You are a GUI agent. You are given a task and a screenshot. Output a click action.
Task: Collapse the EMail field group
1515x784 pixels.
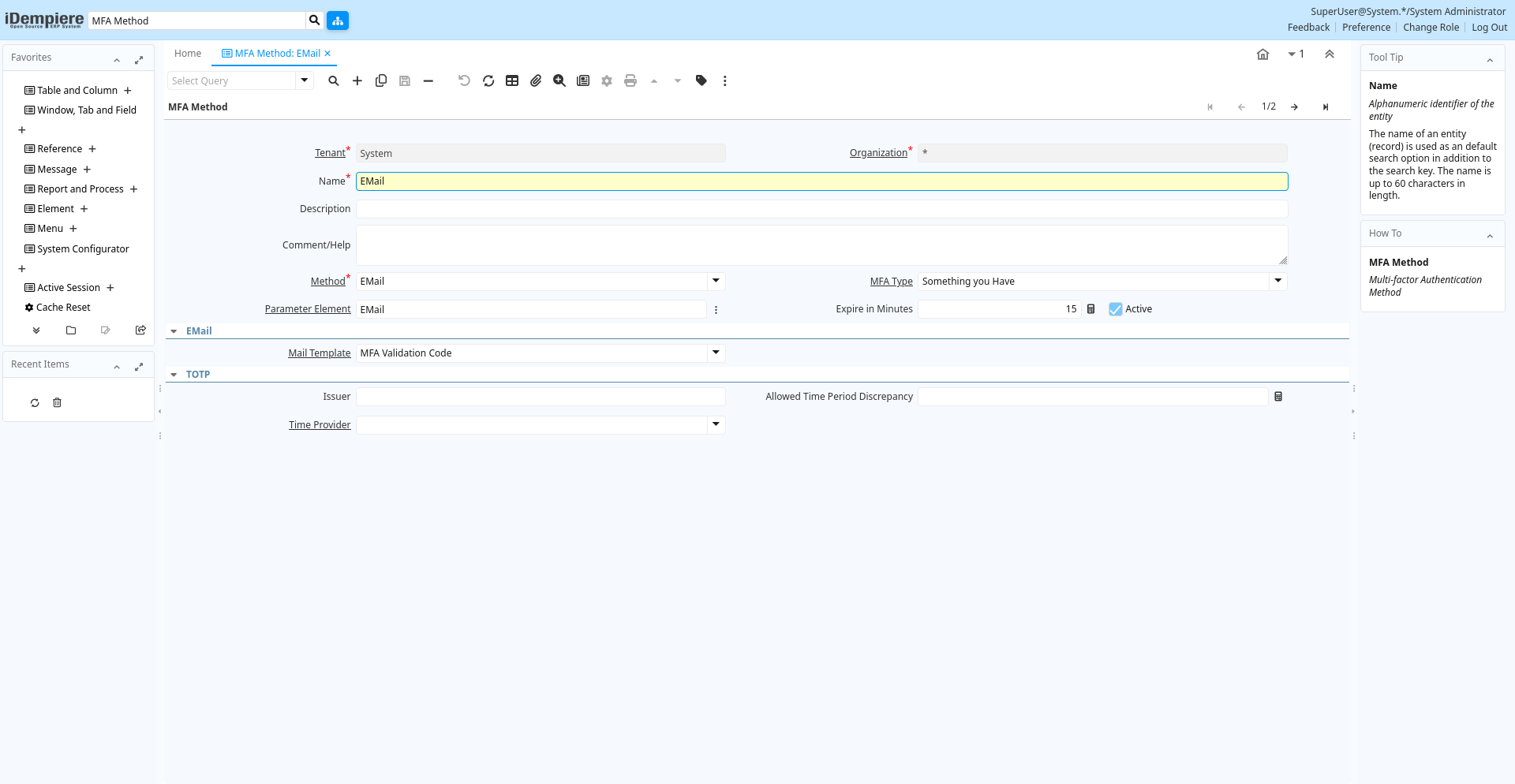click(x=174, y=331)
